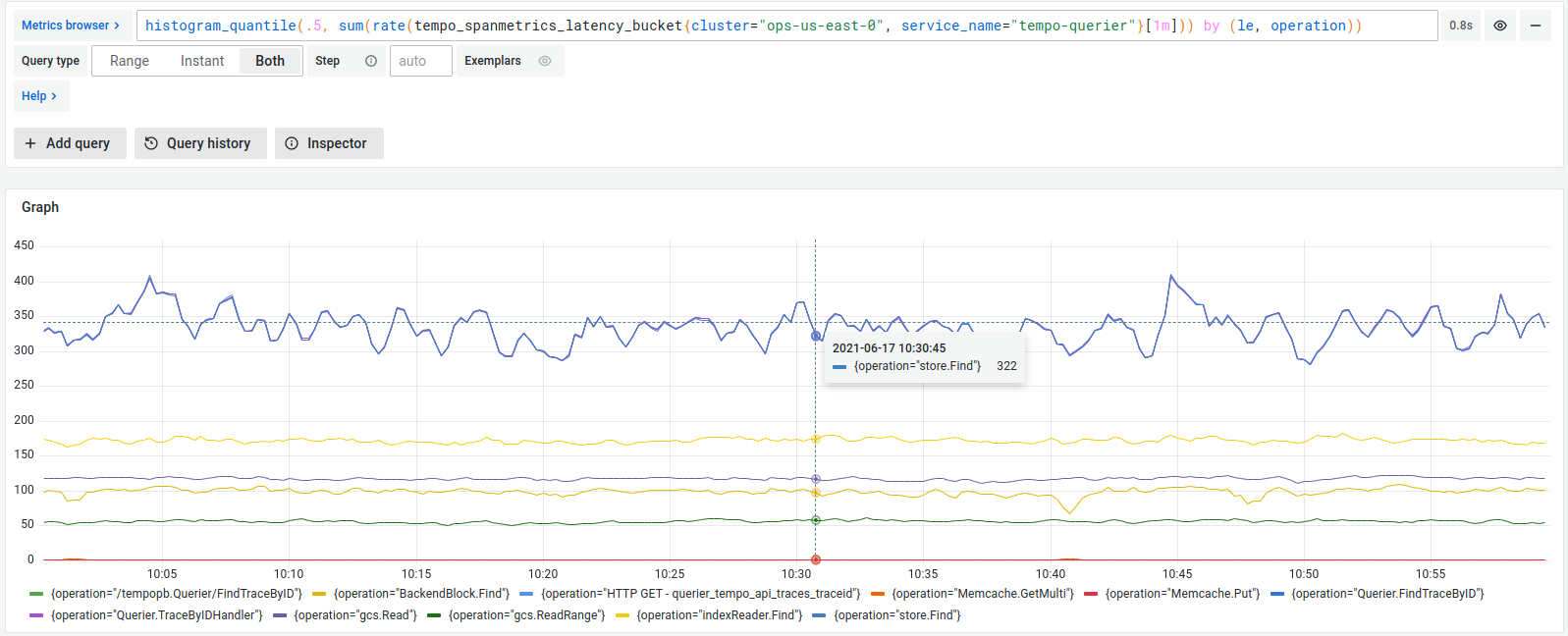Toggle BackendBlock.Find legend series

click(421, 594)
